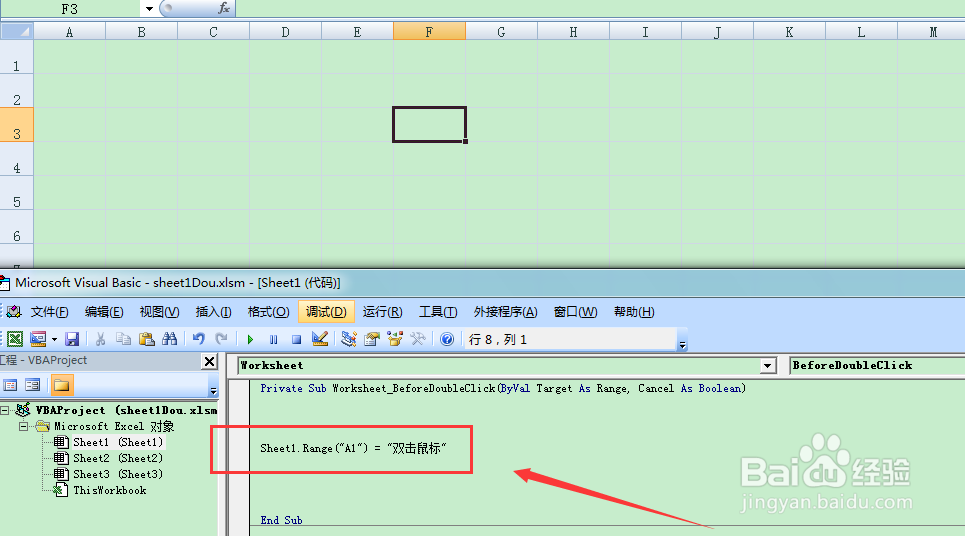
Task: Click the VBA window icon in title bar
Action: [x=5, y=283]
